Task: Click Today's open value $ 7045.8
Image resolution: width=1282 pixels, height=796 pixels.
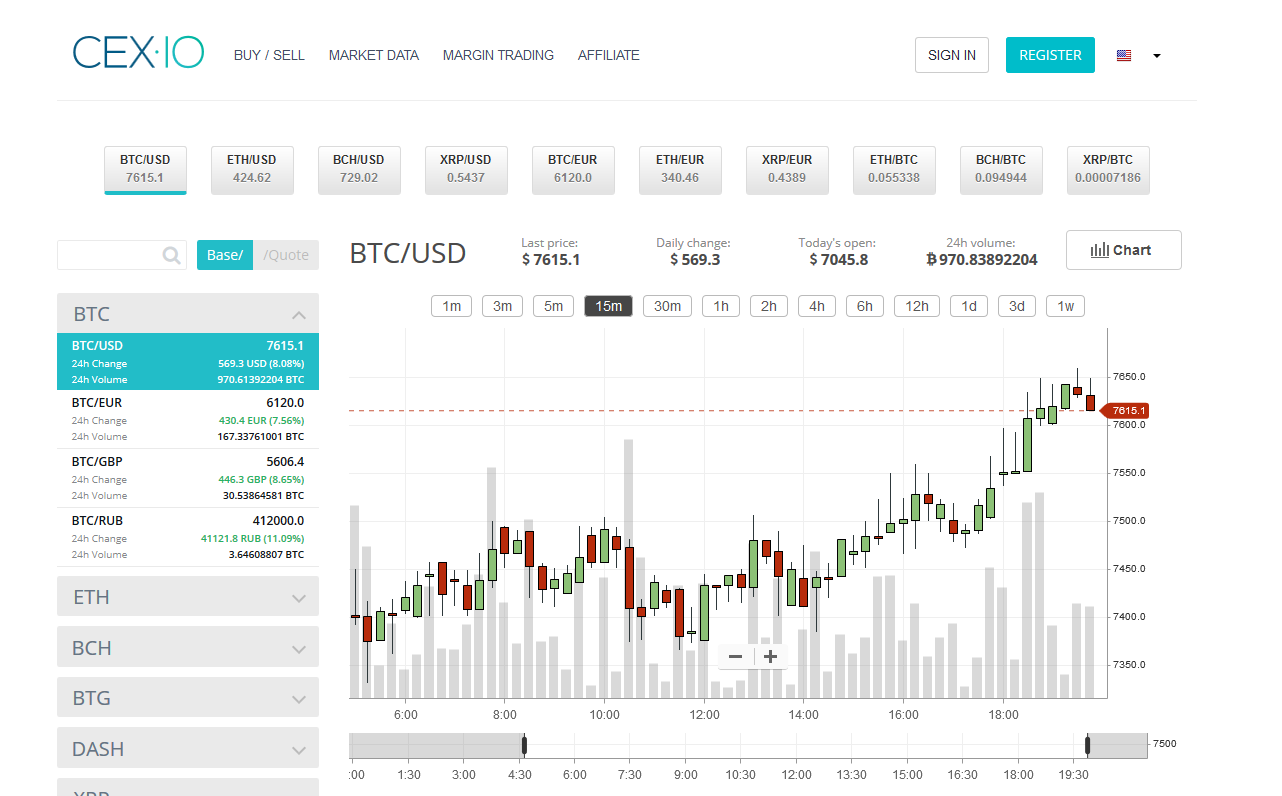Action: click(x=838, y=260)
